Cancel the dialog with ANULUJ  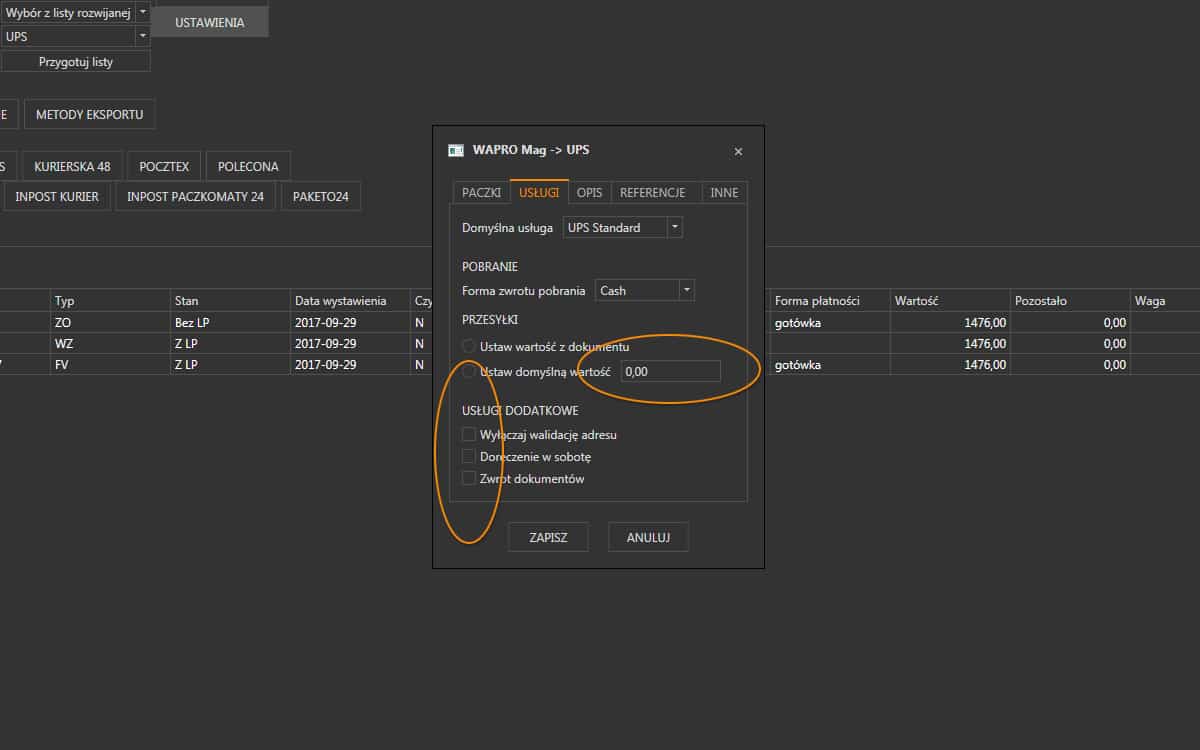coord(648,537)
